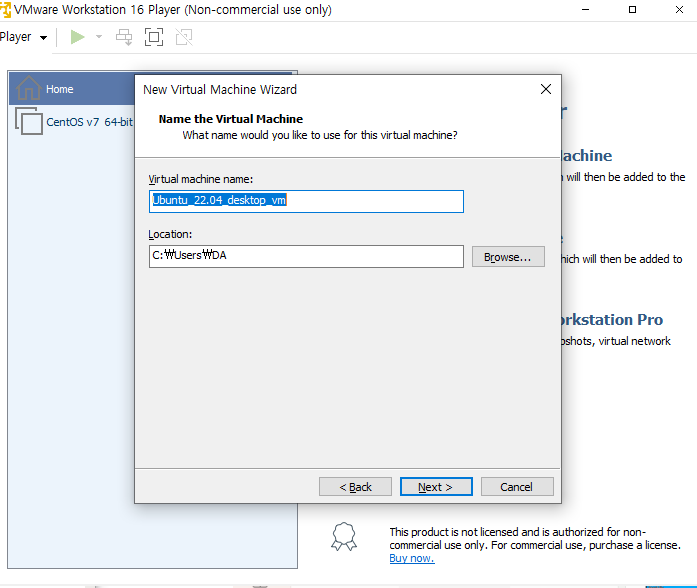Image resolution: width=697 pixels, height=588 pixels.
Task: Select Home in the library sidebar
Action: pyautogui.click(x=72, y=88)
